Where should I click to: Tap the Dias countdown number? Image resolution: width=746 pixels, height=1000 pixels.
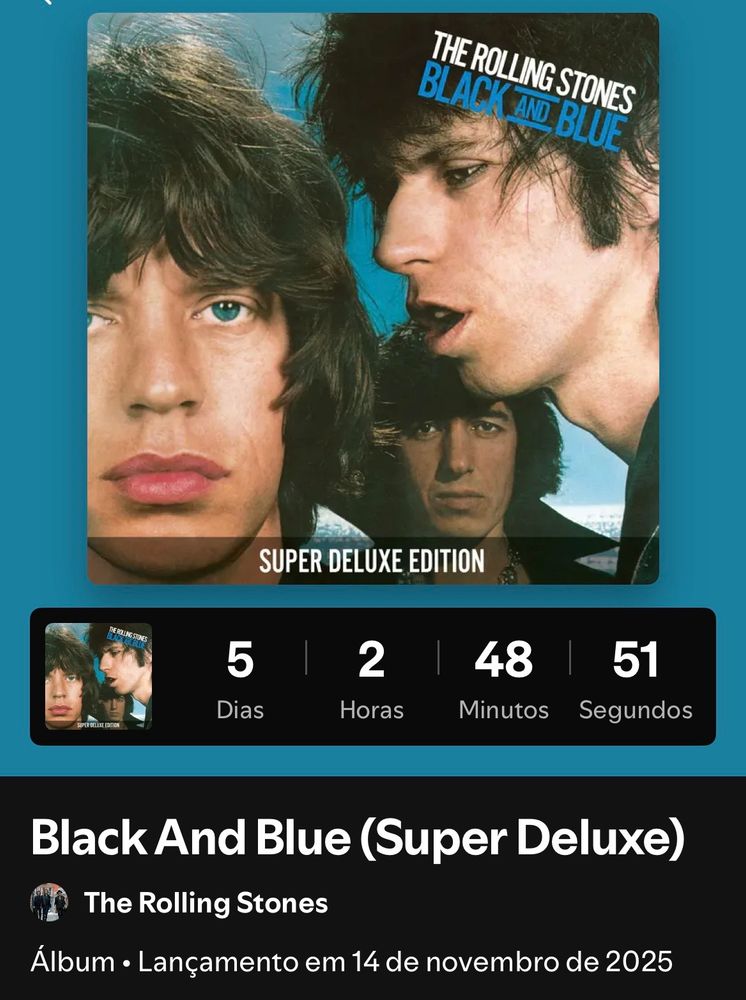click(x=240, y=659)
